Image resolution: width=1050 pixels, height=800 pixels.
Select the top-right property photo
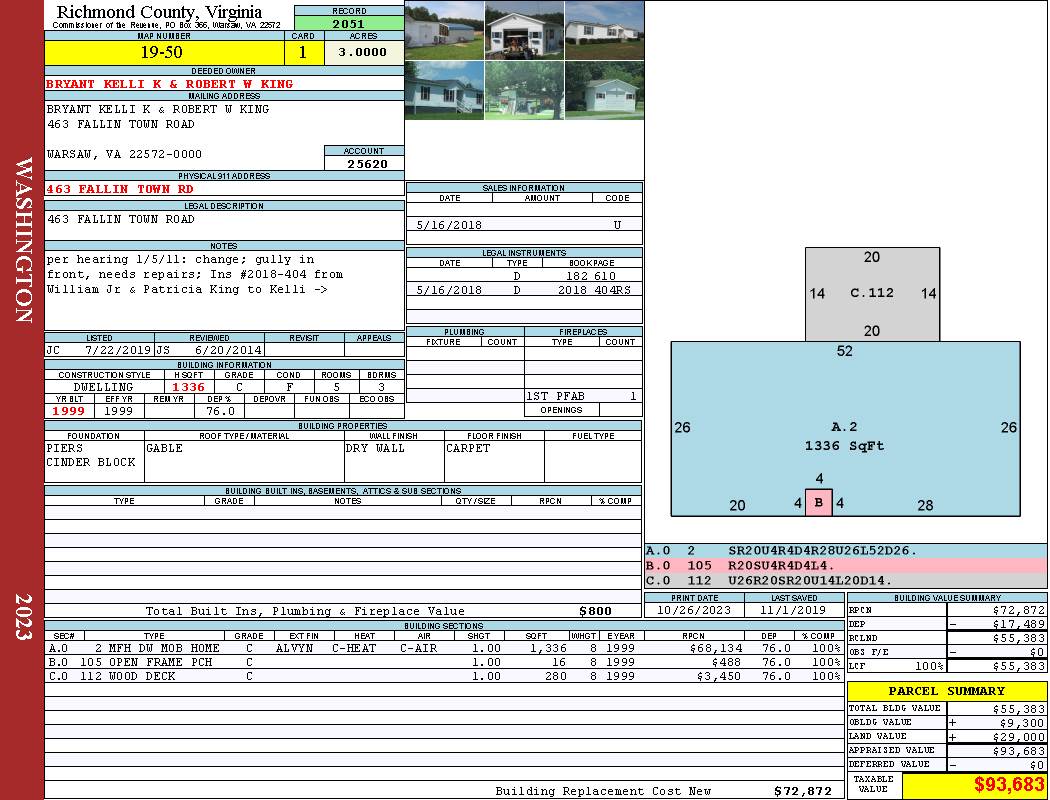(603, 30)
